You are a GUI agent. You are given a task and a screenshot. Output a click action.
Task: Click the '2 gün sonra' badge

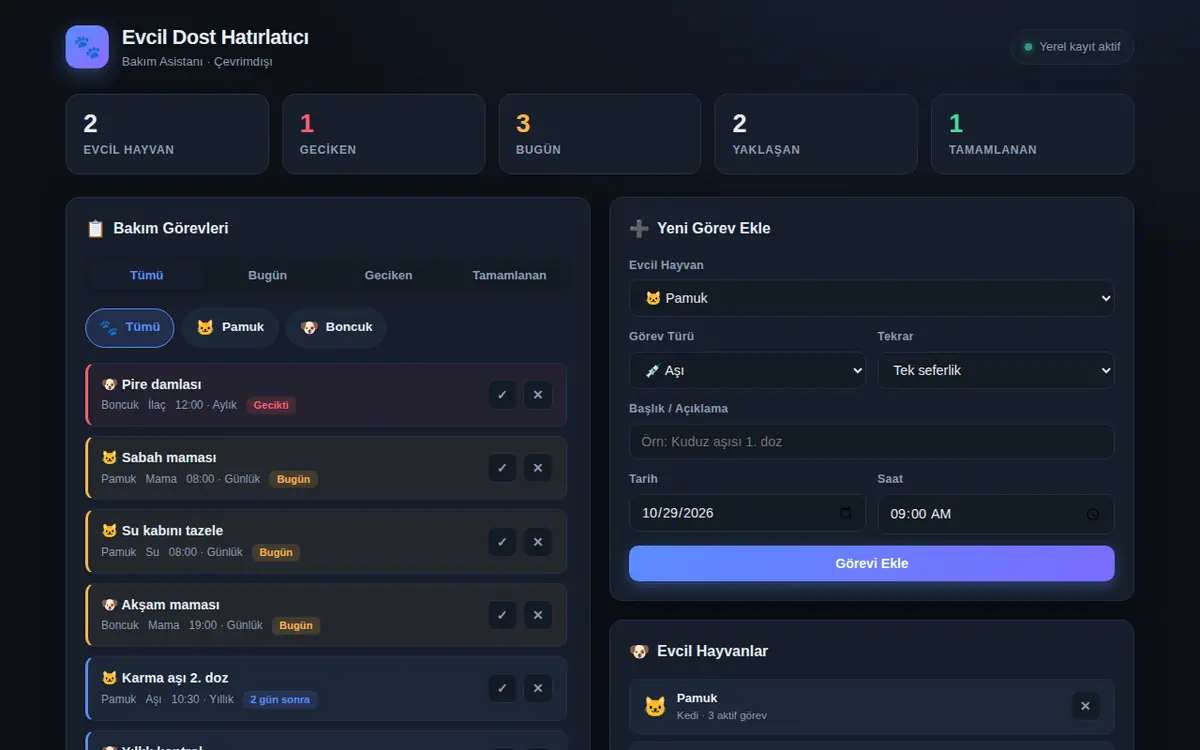click(x=280, y=699)
